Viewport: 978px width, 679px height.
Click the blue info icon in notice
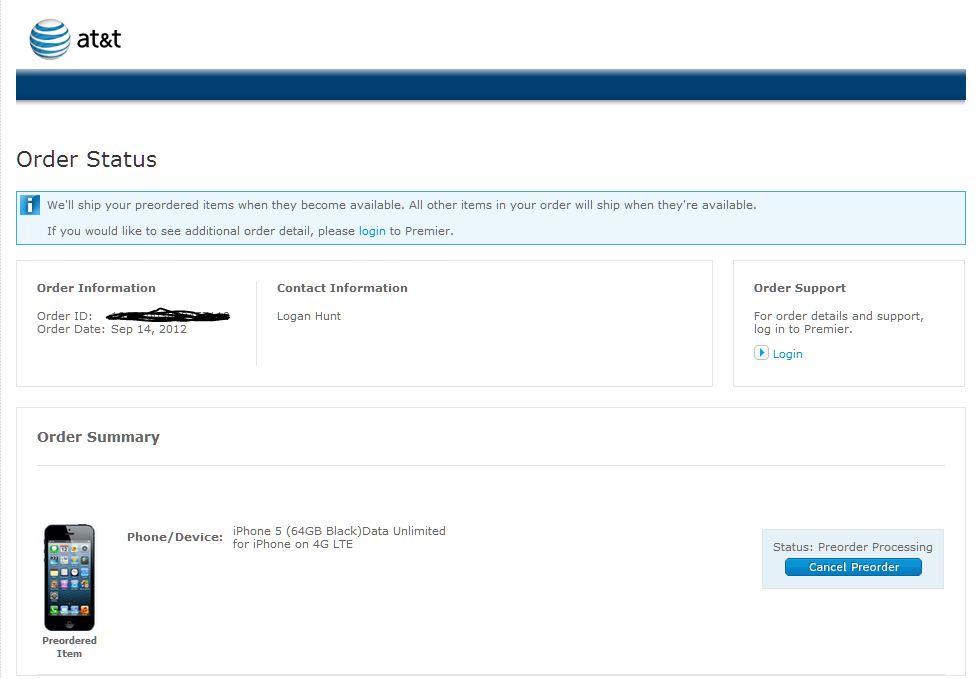[x=30, y=205]
